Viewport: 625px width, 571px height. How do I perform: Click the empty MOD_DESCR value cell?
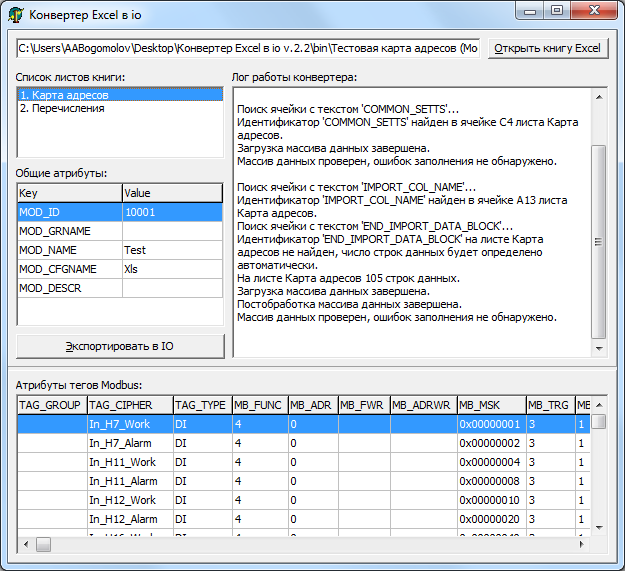click(171, 288)
